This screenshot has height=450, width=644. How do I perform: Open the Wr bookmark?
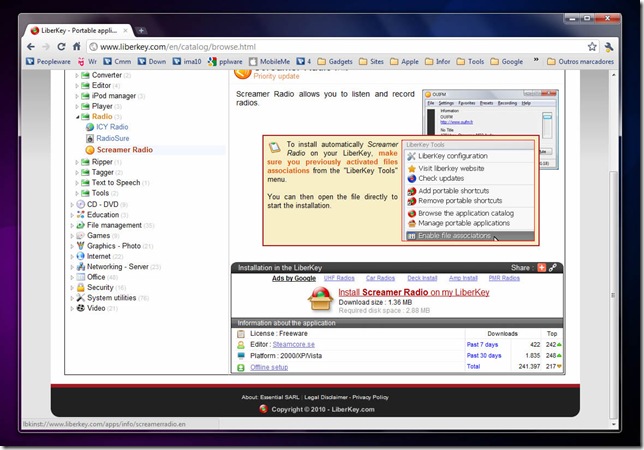(87, 62)
